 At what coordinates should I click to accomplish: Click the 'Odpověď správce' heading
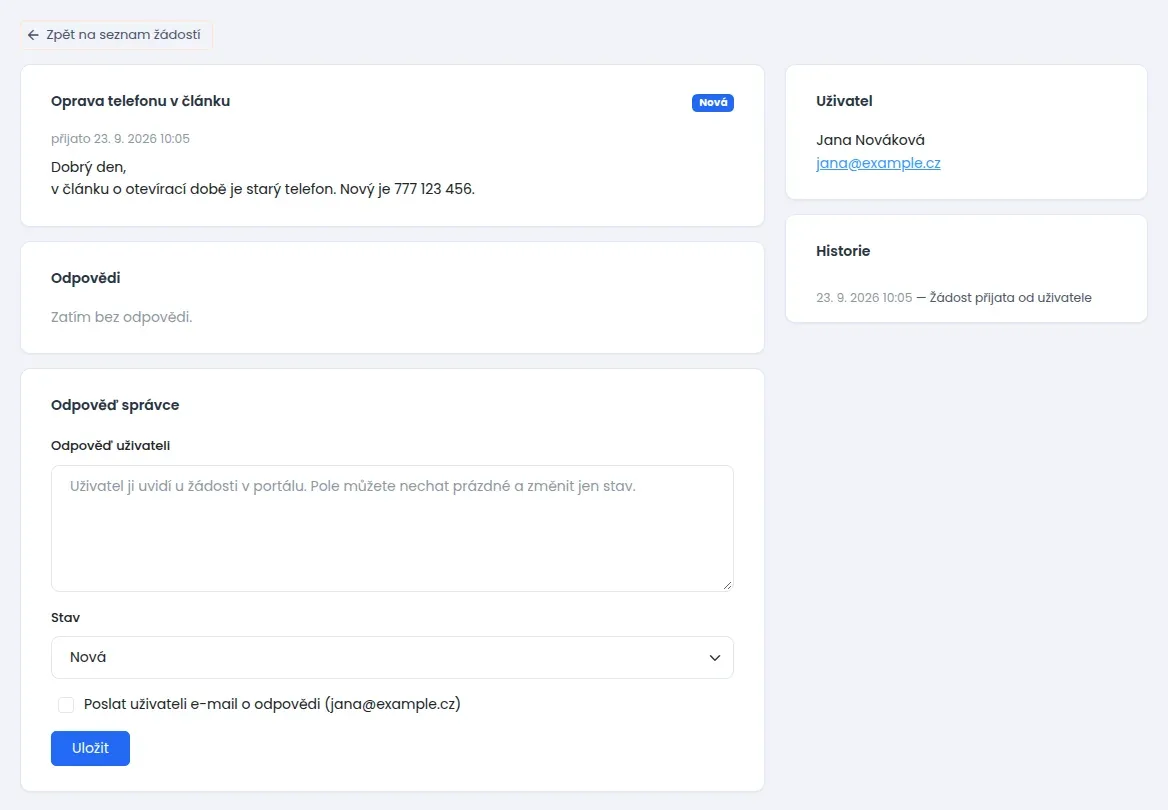pos(115,405)
